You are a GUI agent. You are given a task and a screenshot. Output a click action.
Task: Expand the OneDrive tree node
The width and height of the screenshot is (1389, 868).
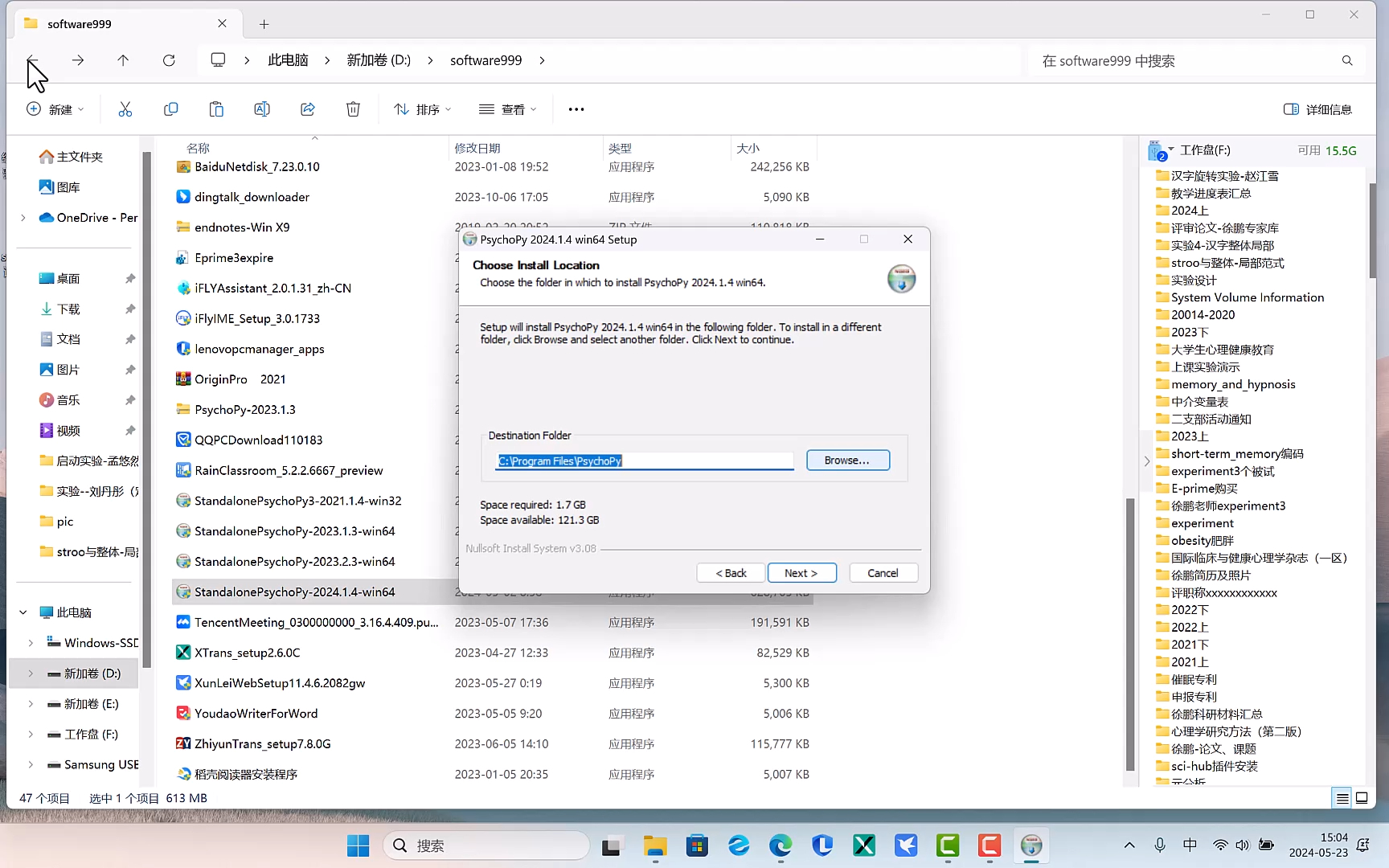23,218
